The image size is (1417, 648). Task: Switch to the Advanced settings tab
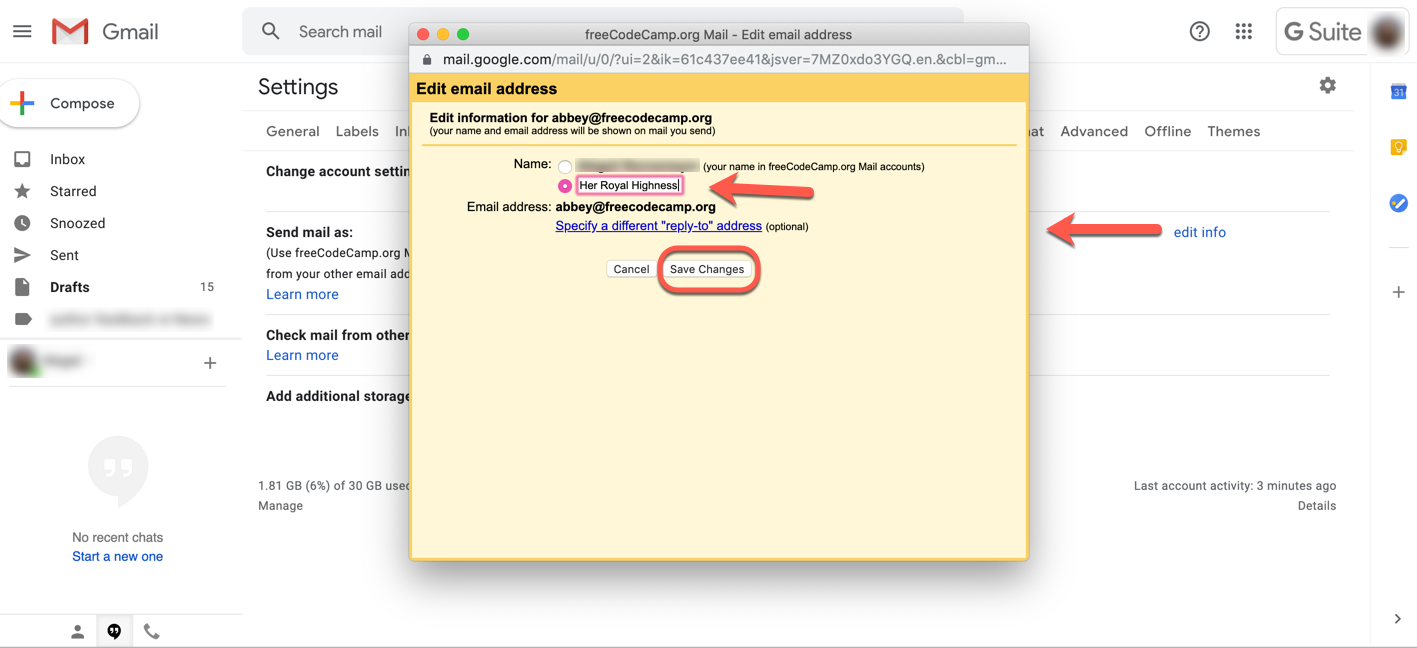pos(1094,131)
